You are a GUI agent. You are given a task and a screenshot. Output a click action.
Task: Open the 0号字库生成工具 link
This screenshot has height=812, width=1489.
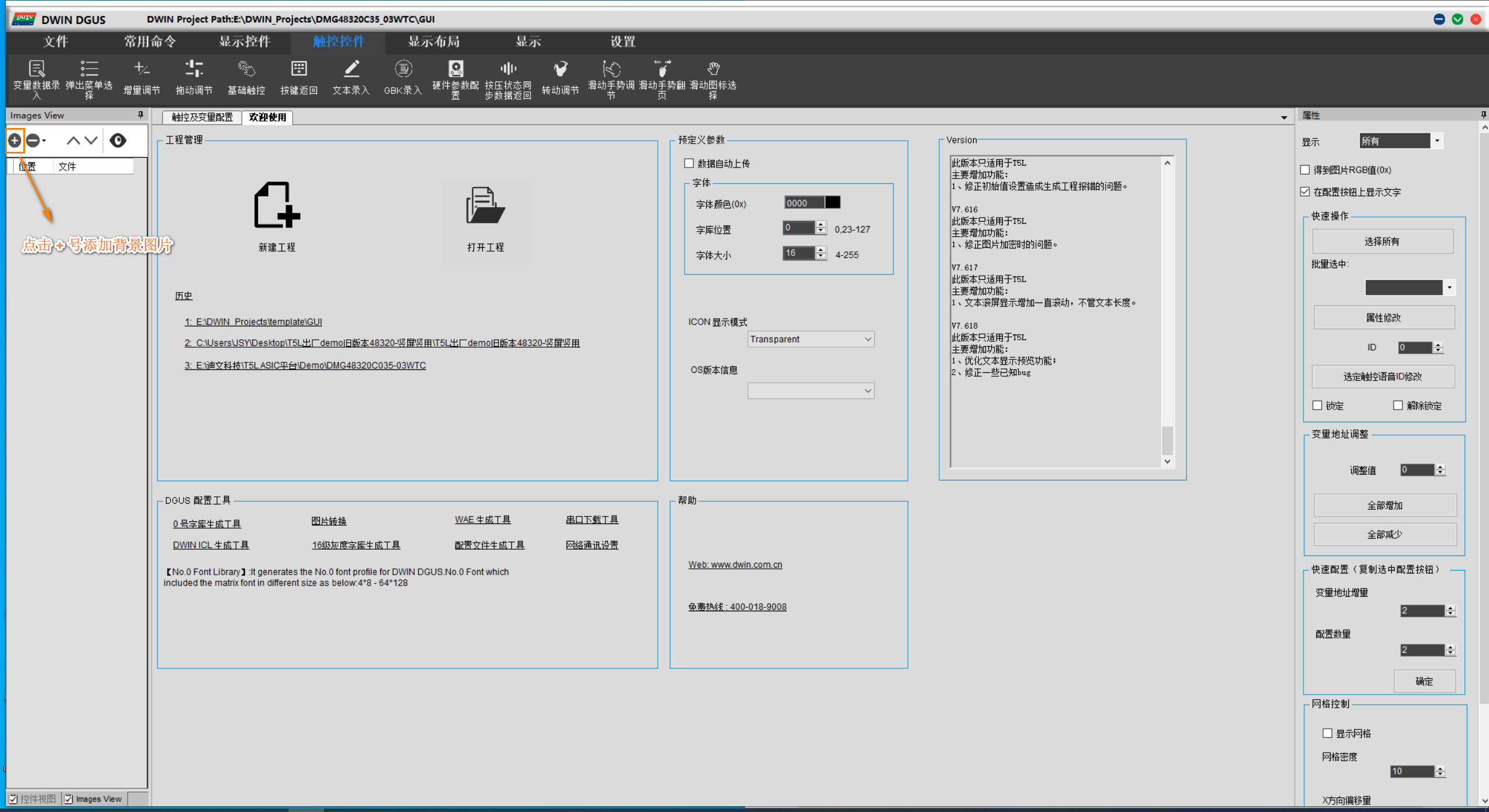point(206,523)
